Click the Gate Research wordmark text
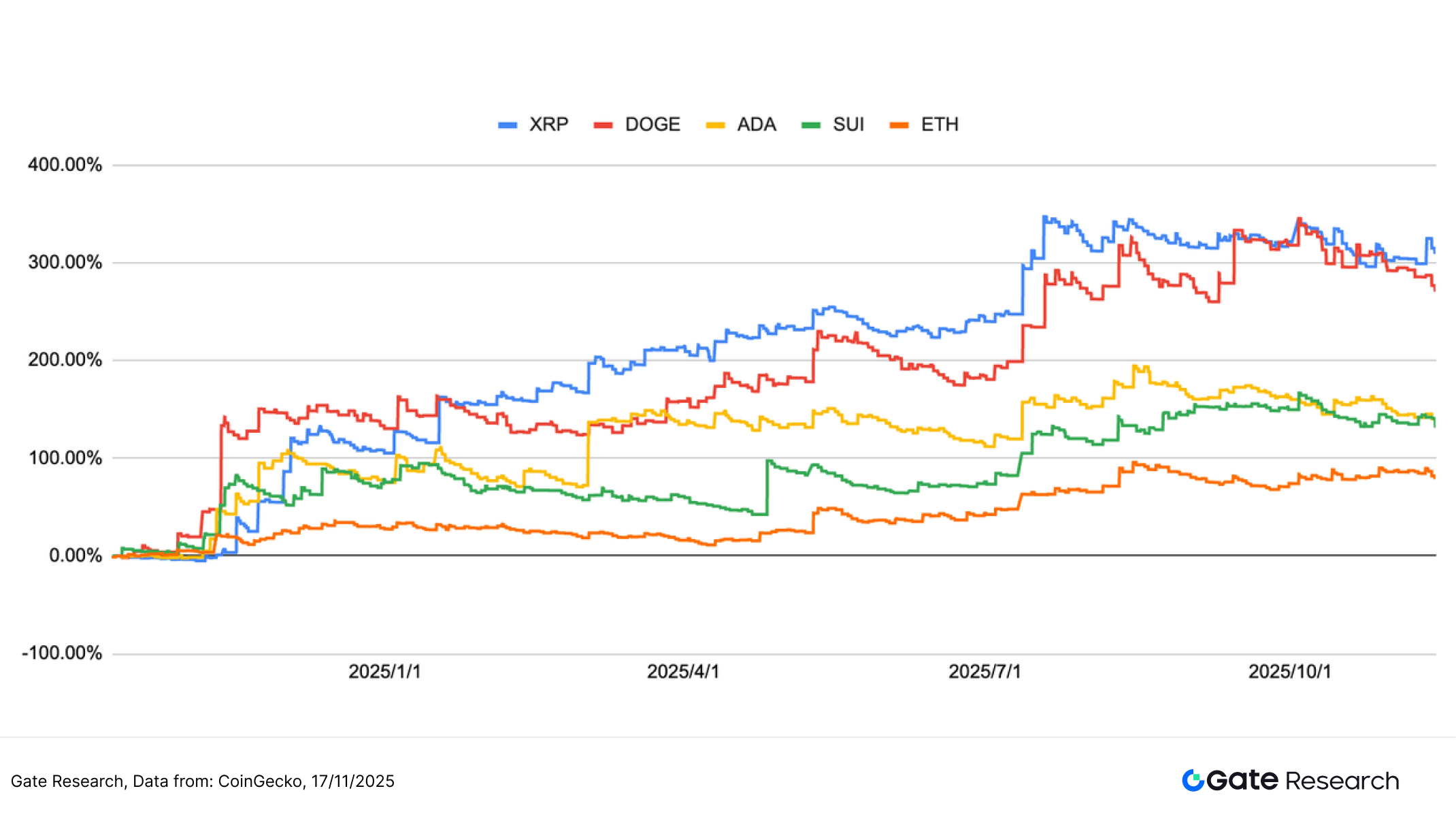 click(x=1303, y=781)
